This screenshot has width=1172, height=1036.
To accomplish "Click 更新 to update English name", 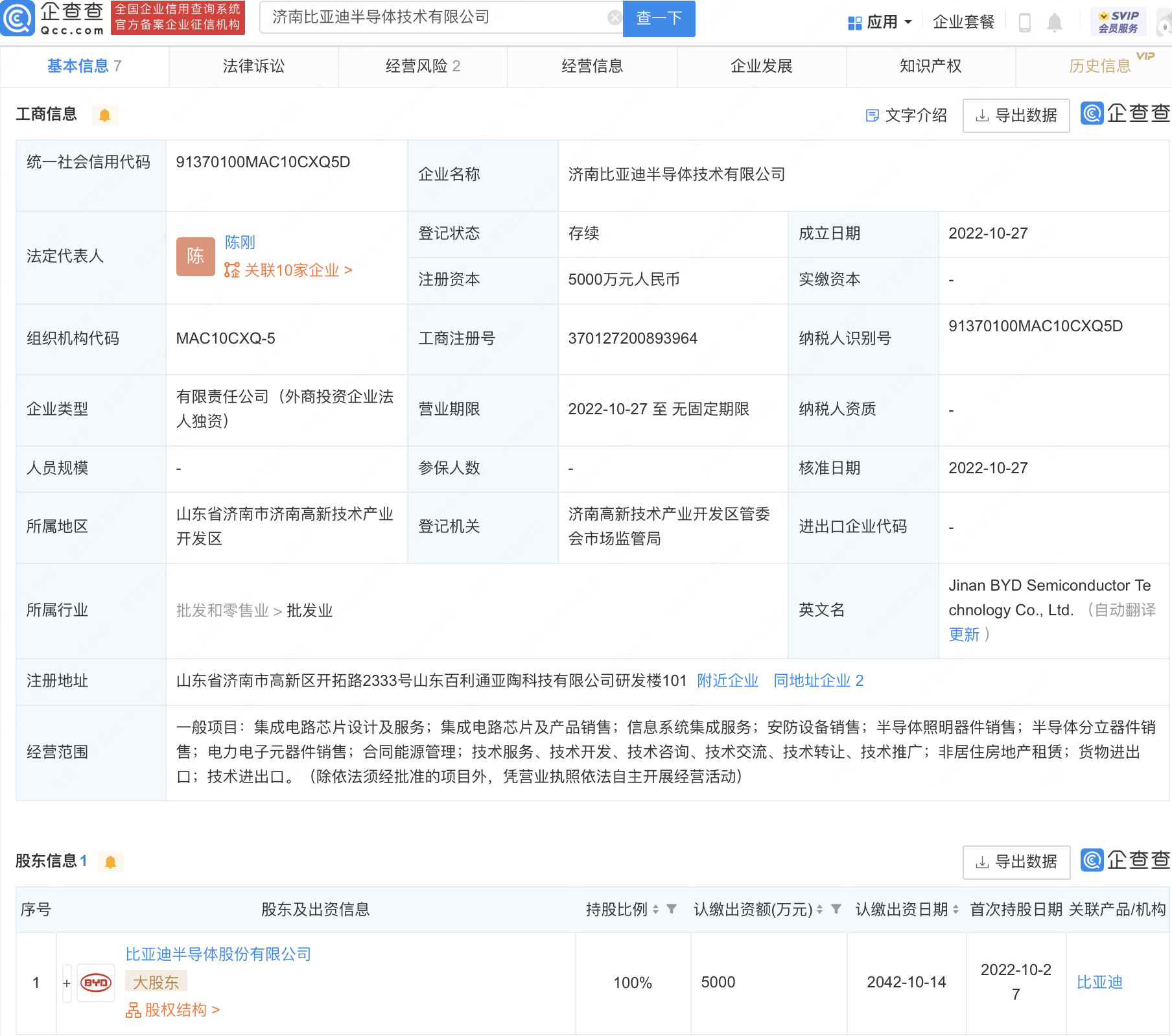I will [964, 635].
